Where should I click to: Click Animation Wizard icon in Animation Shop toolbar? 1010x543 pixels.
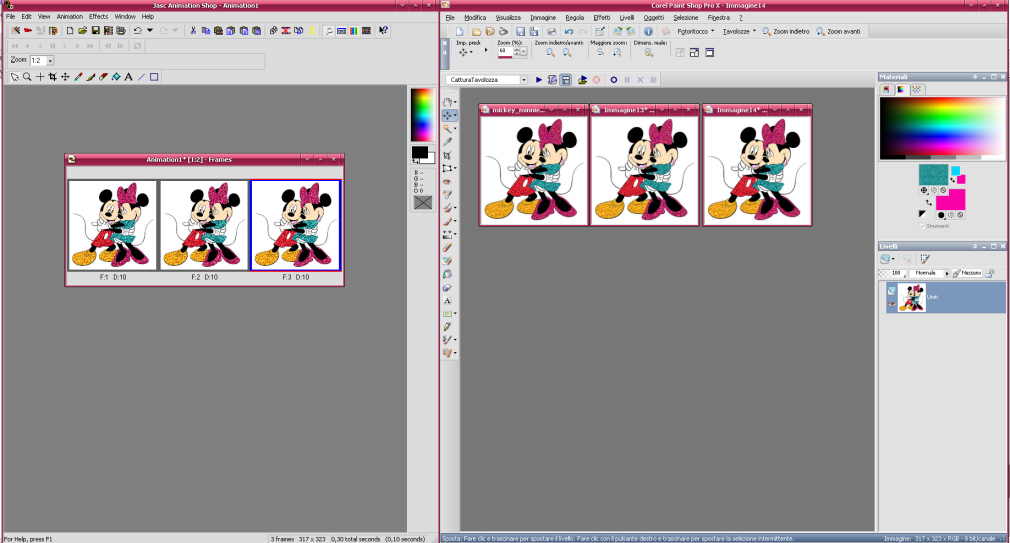pyautogui.click(x=16, y=30)
